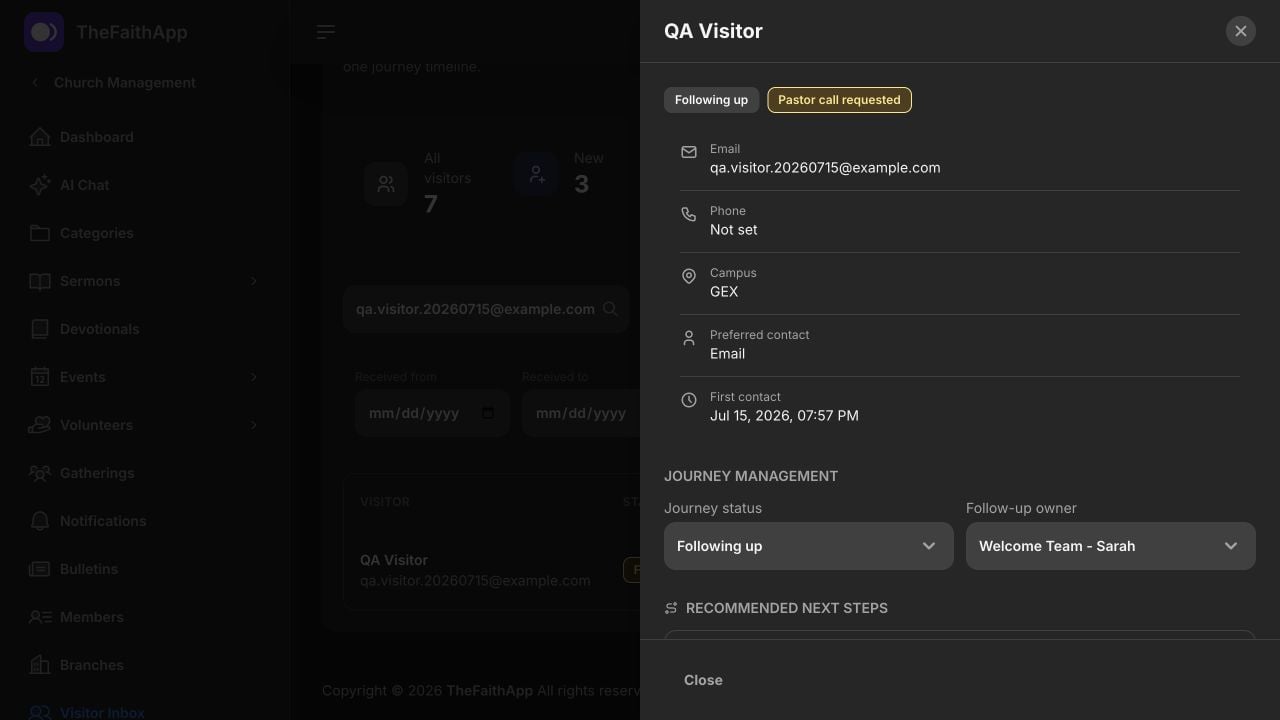Screen dimensions: 1280x720
Task: Click Events calendar icon
Action: (40, 377)
